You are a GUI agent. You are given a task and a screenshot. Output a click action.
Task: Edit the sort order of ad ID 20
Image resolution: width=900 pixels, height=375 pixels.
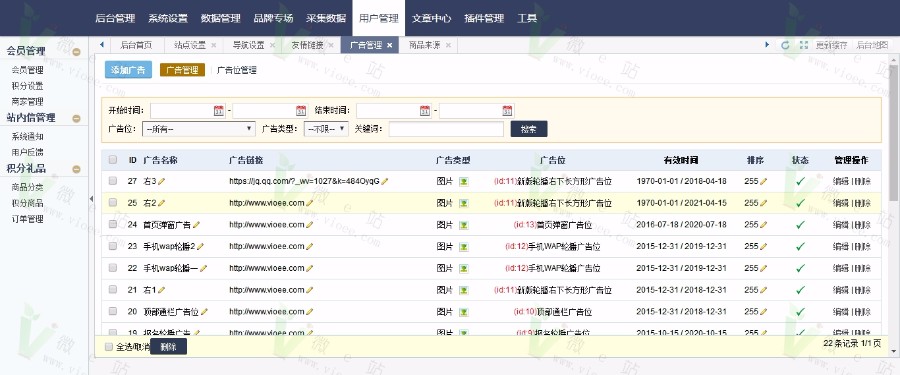click(763, 312)
